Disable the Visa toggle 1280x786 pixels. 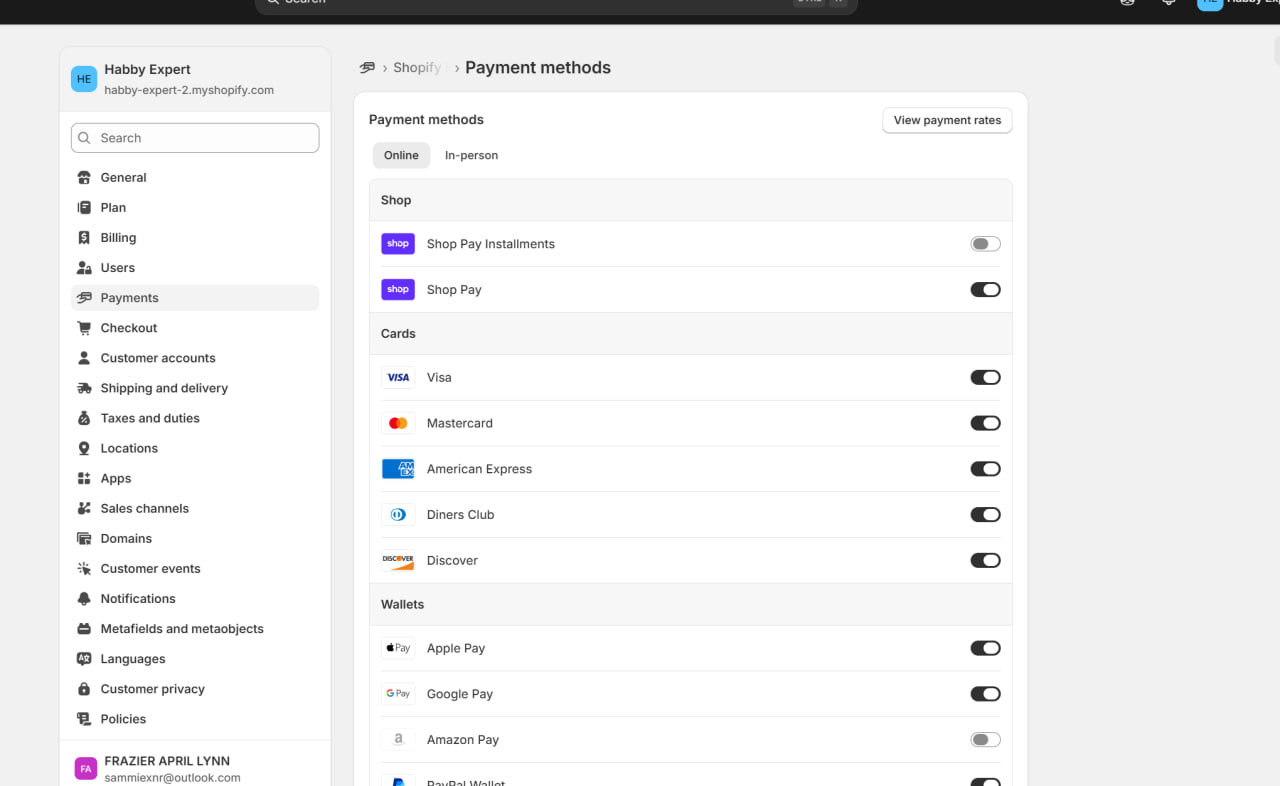tap(985, 378)
